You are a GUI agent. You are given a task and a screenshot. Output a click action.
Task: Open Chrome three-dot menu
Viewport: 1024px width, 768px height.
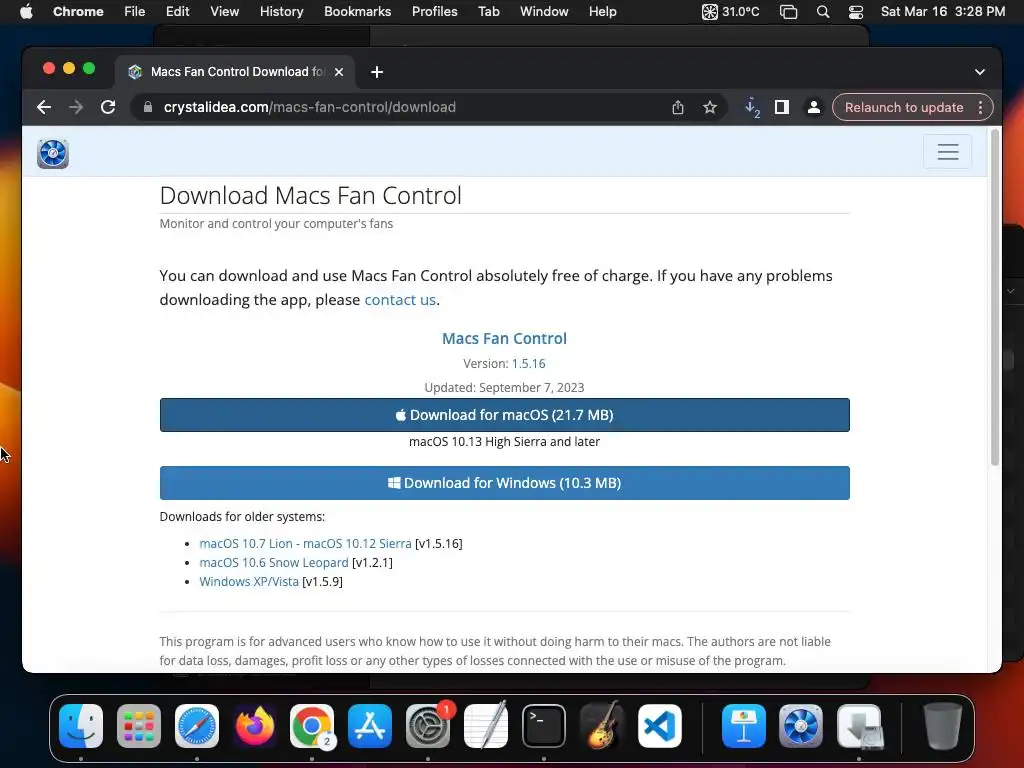tap(981, 107)
